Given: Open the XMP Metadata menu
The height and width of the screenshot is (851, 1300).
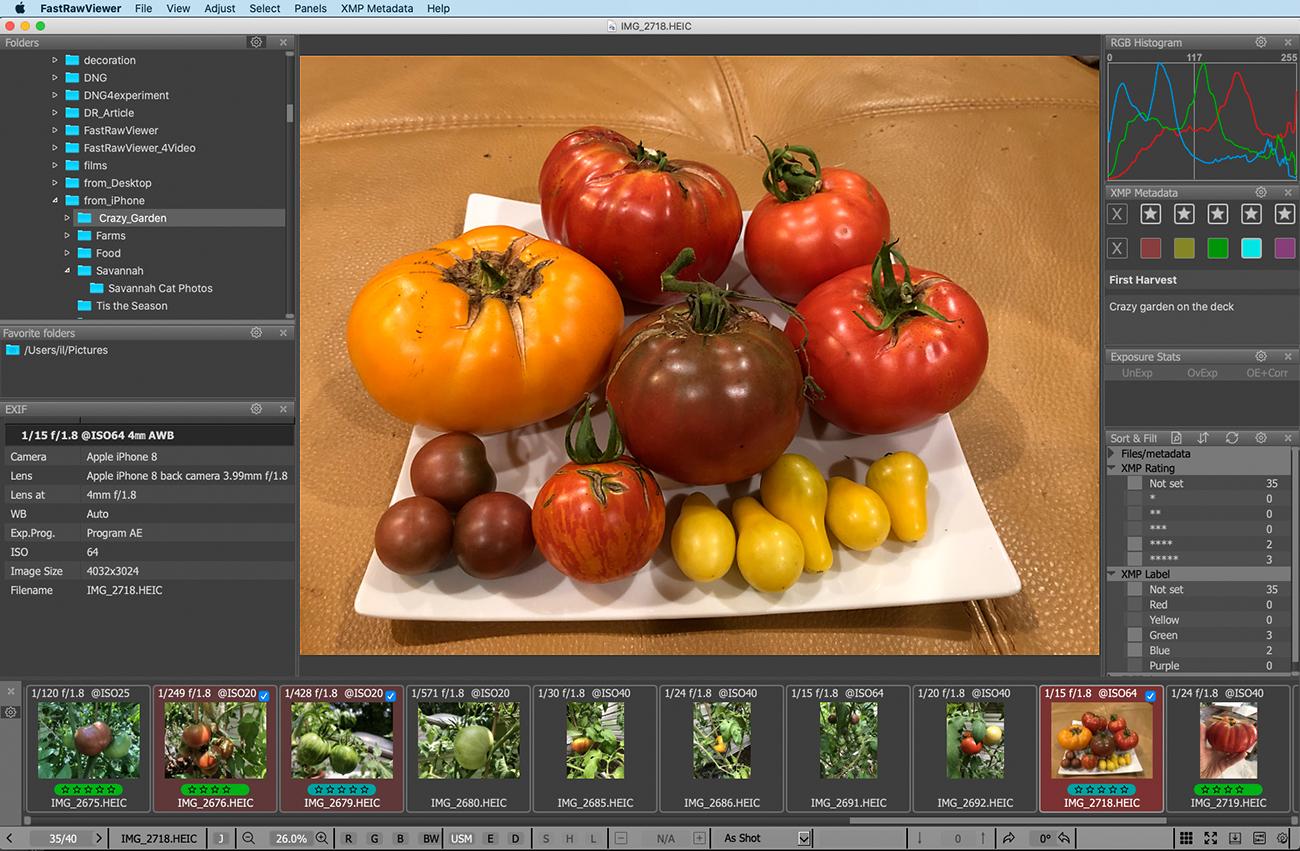Looking at the screenshot, I should pos(376,8).
